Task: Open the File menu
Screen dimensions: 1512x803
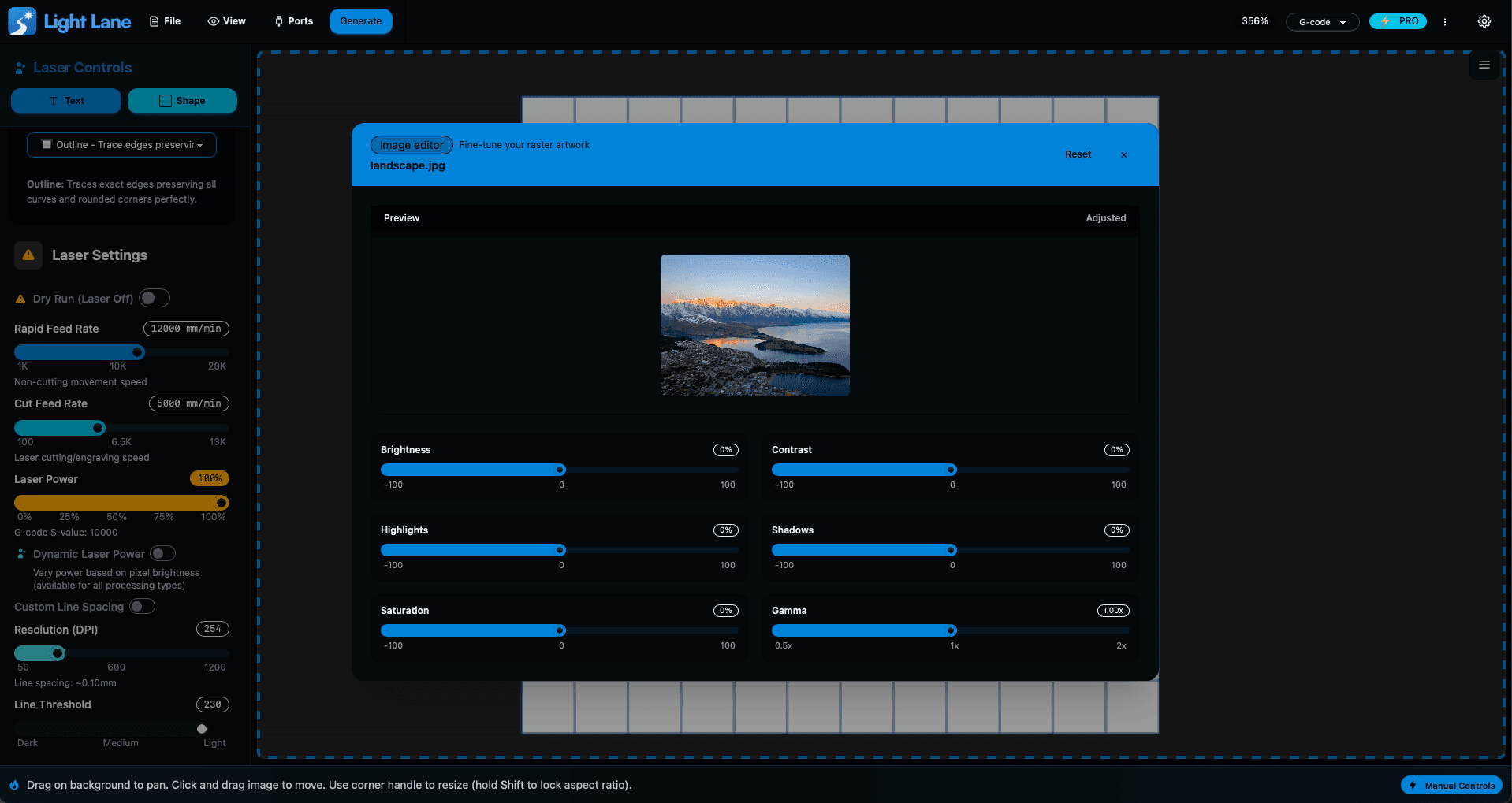Action: [164, 21]
